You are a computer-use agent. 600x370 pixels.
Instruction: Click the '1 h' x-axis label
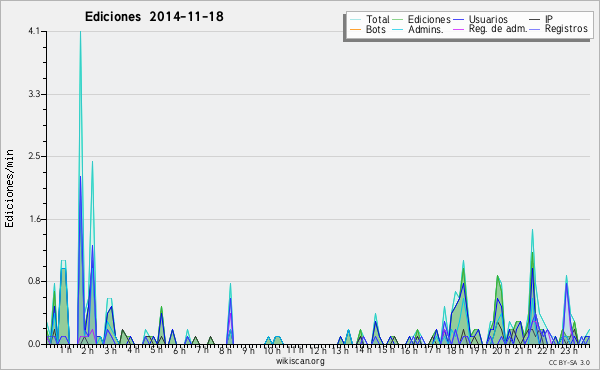65,350
